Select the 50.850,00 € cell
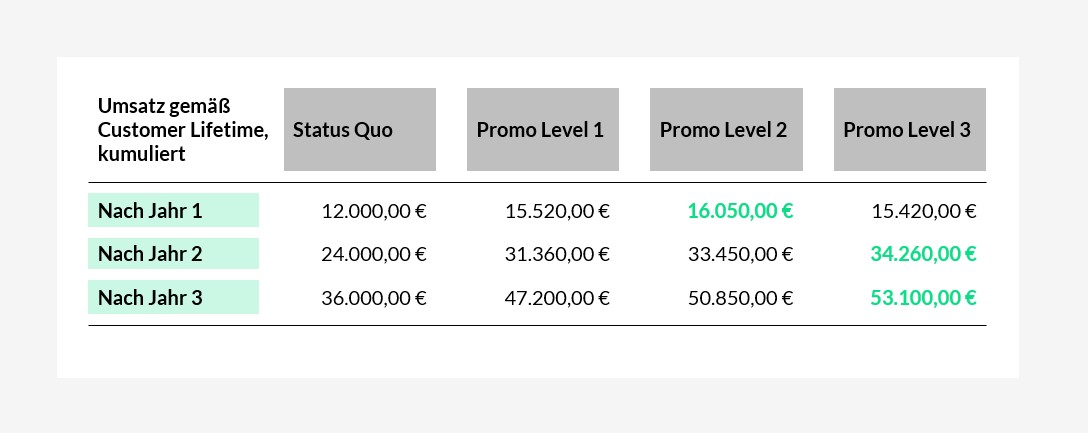The width and height of the screenshot is (1088, 433). pyautogui.click(x=740, y=298)
